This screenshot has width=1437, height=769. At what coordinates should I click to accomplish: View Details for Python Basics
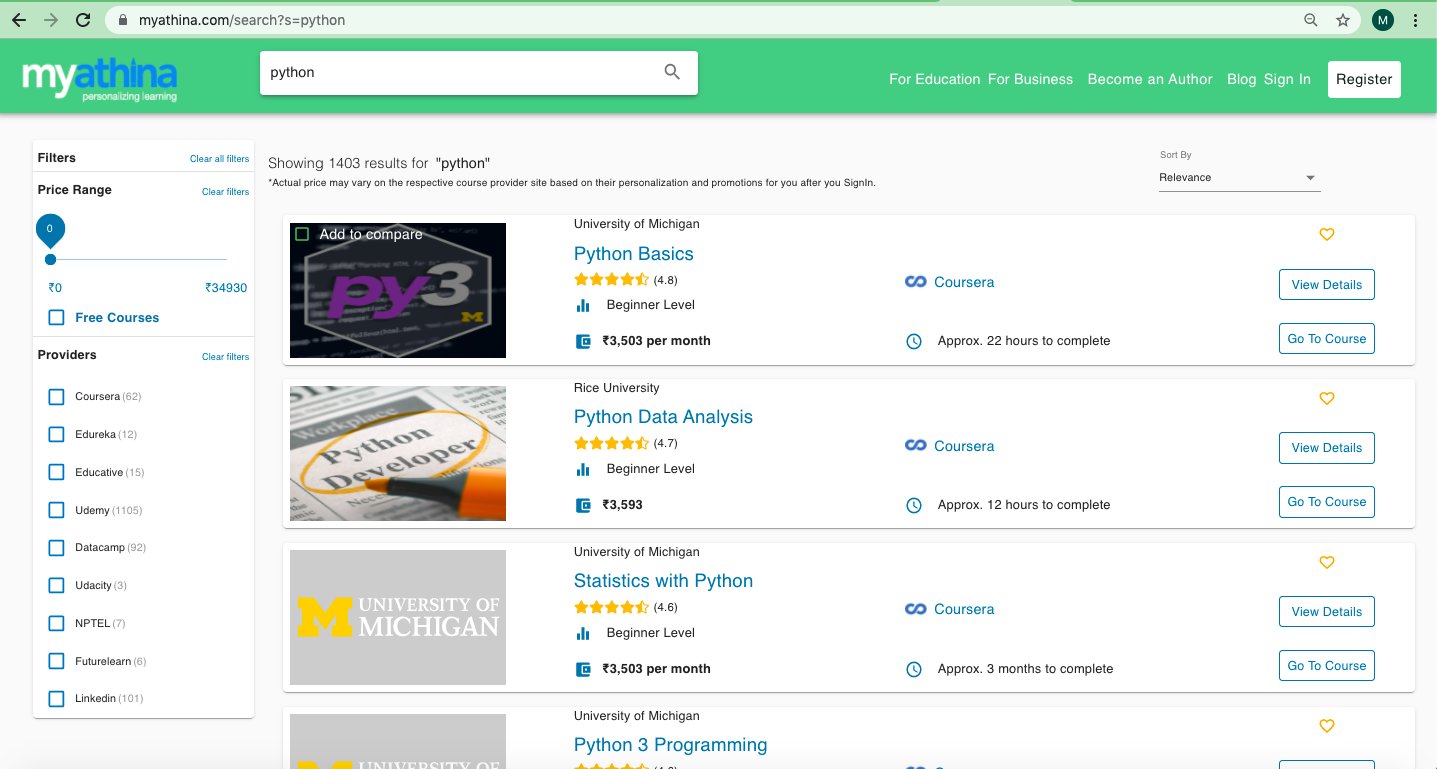1327,285
